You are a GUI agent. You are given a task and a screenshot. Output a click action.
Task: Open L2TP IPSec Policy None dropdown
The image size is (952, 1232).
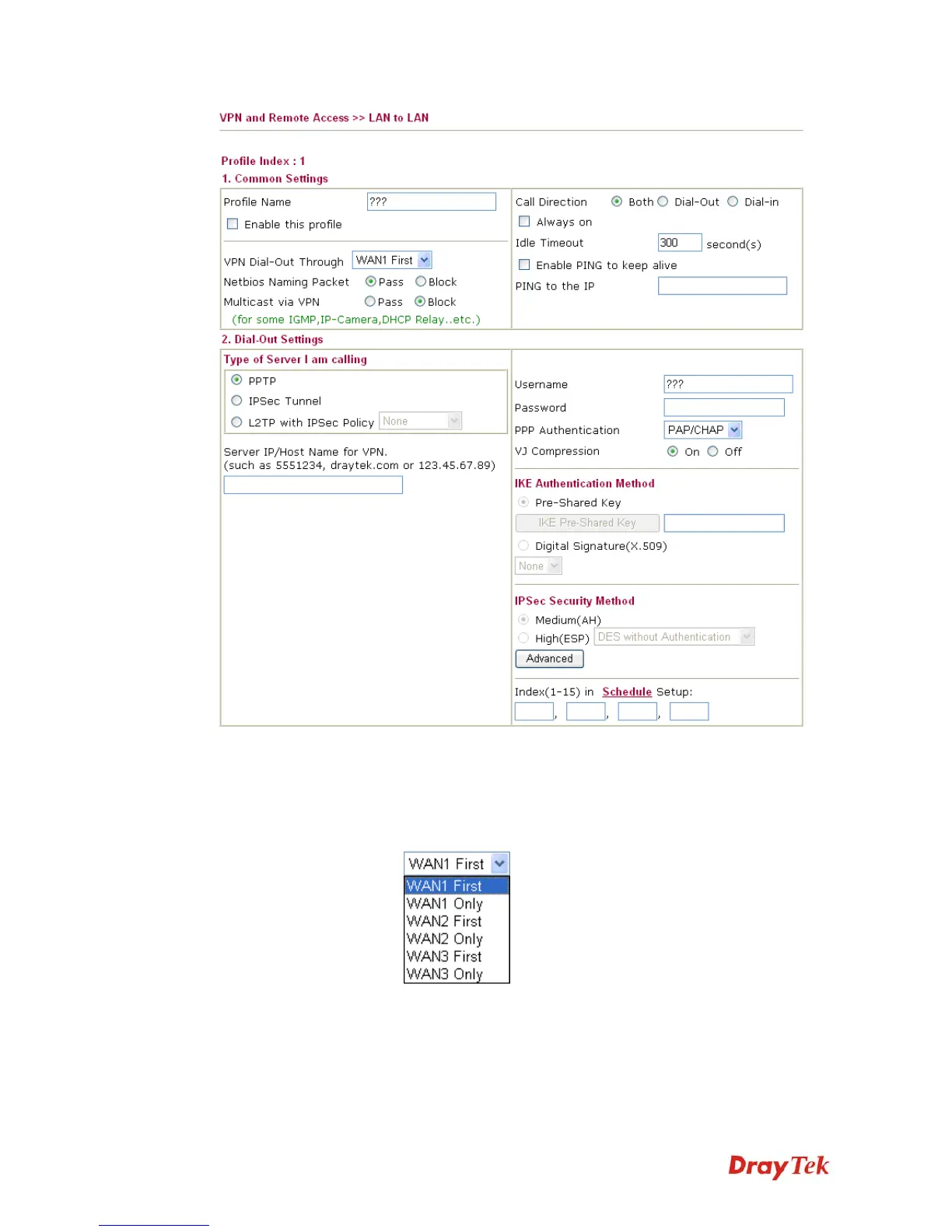421,421
